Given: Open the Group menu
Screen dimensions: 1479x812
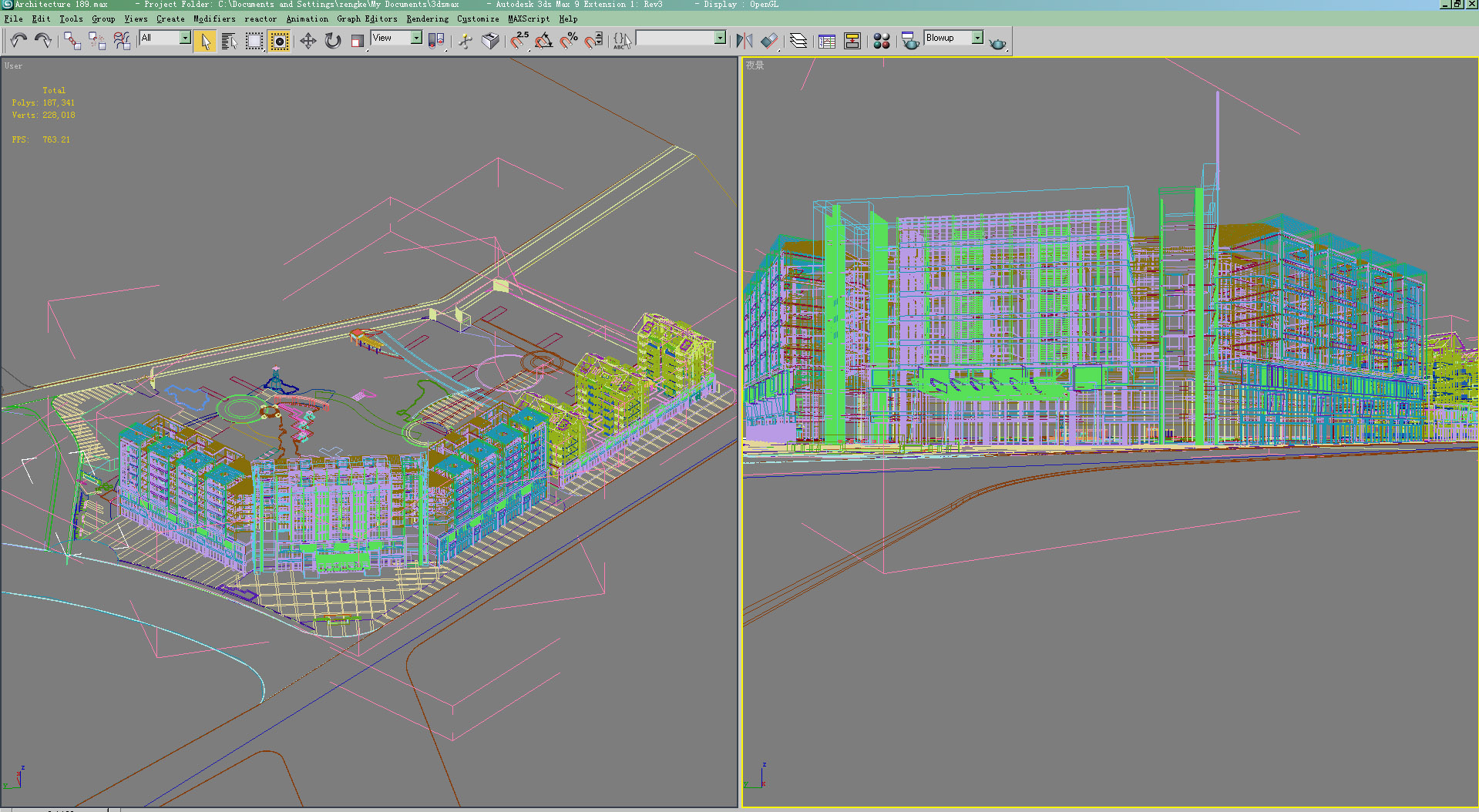Looking at the screenshot, I should (103, 19).
